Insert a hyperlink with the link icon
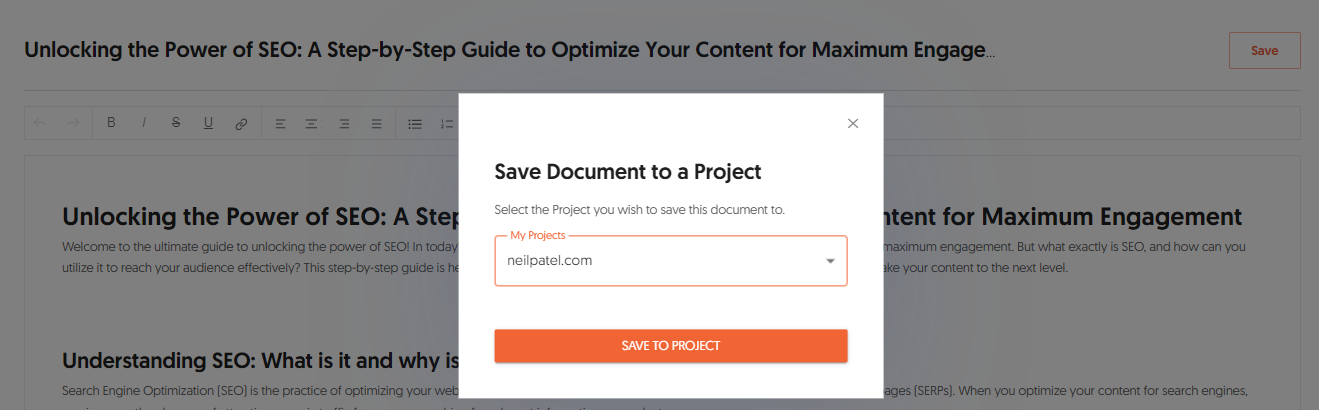 pyautogui.click(x=241, y=124)
